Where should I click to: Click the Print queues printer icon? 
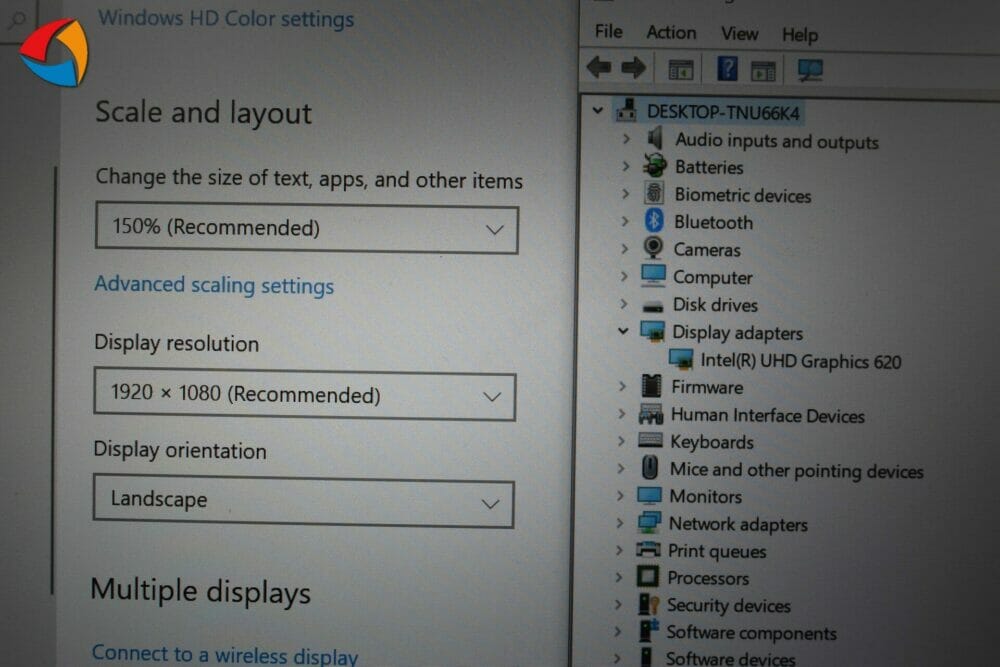pyautogui.click(x=648, y=549)
